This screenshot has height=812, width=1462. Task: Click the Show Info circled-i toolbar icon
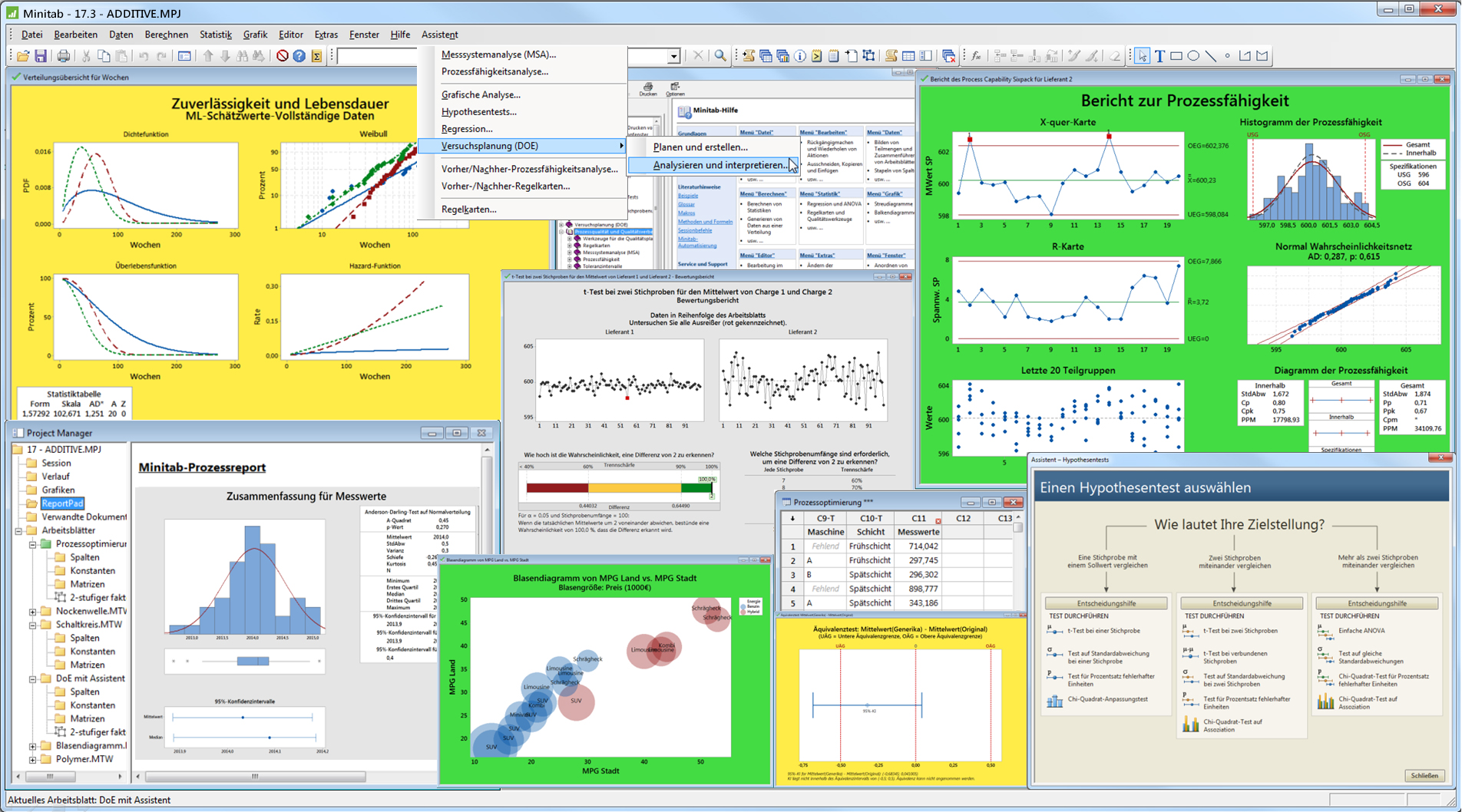pyautogui.click(x=800, y=56)
